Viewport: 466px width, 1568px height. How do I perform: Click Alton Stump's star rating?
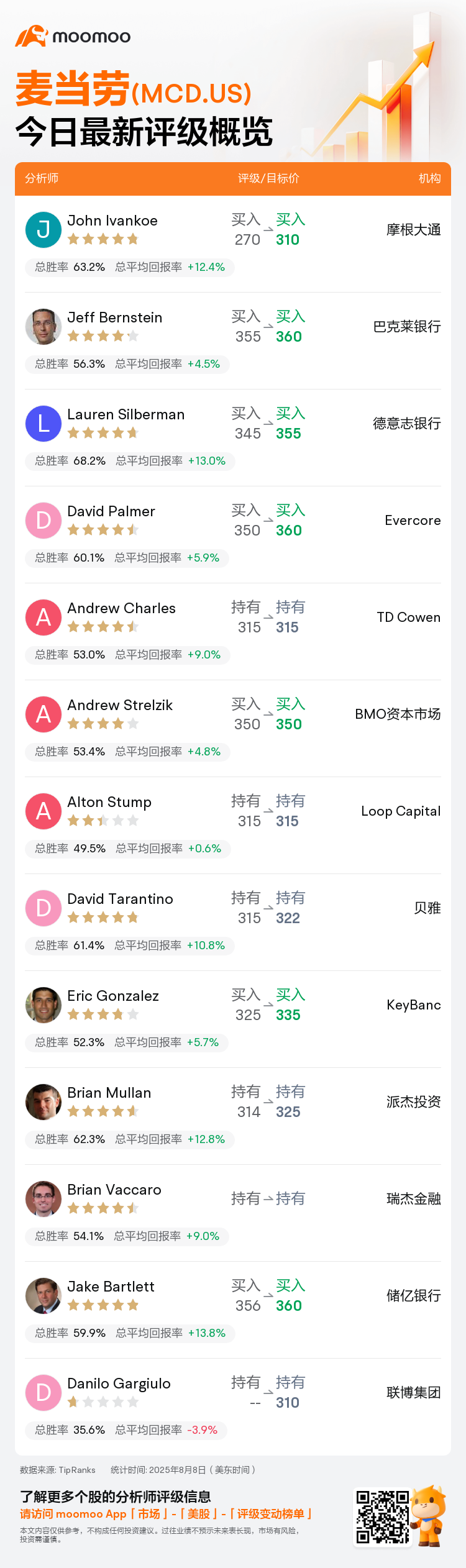click(103, 821)
